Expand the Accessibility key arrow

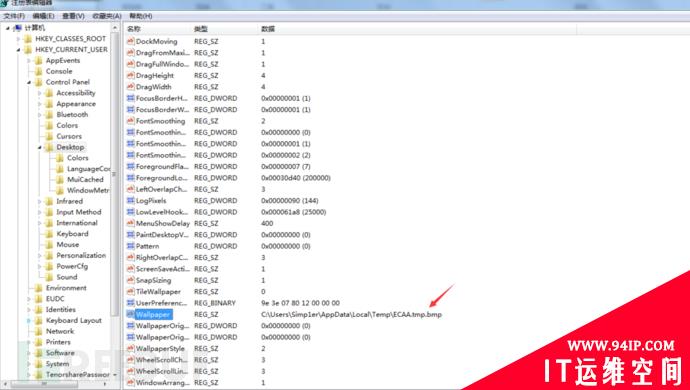[x=40, y=93]
